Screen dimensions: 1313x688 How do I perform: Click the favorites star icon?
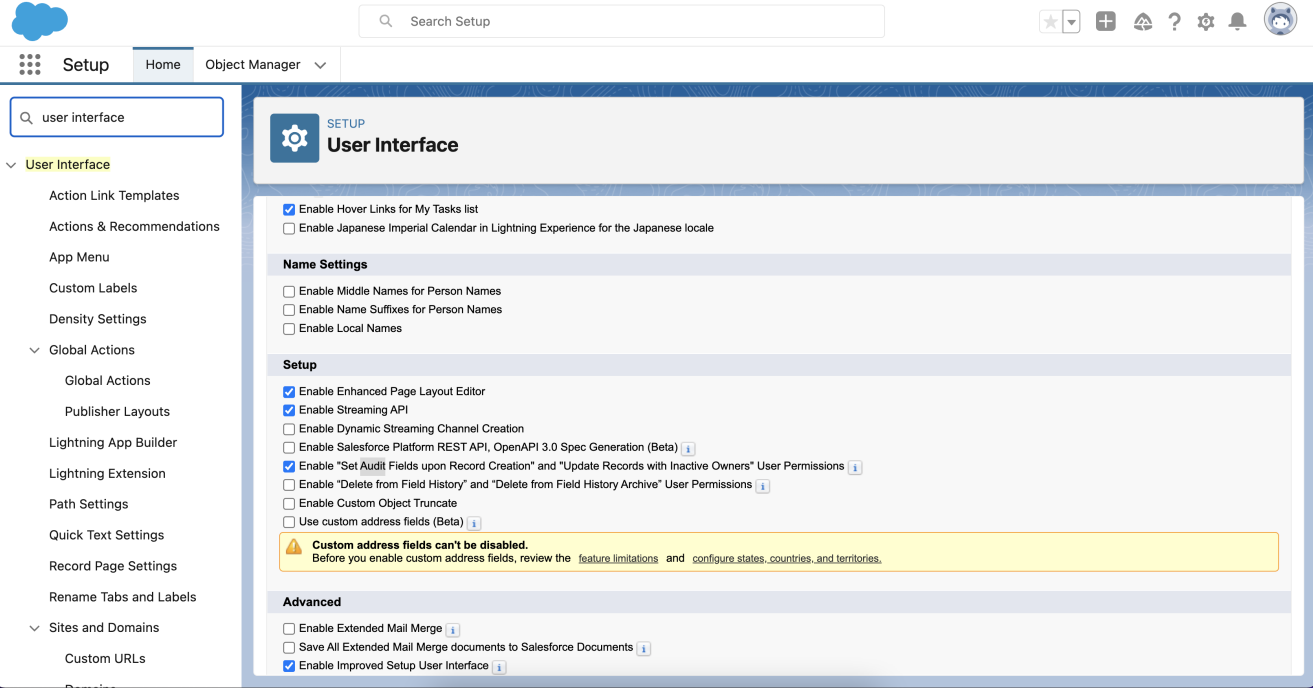[1050, 22]
